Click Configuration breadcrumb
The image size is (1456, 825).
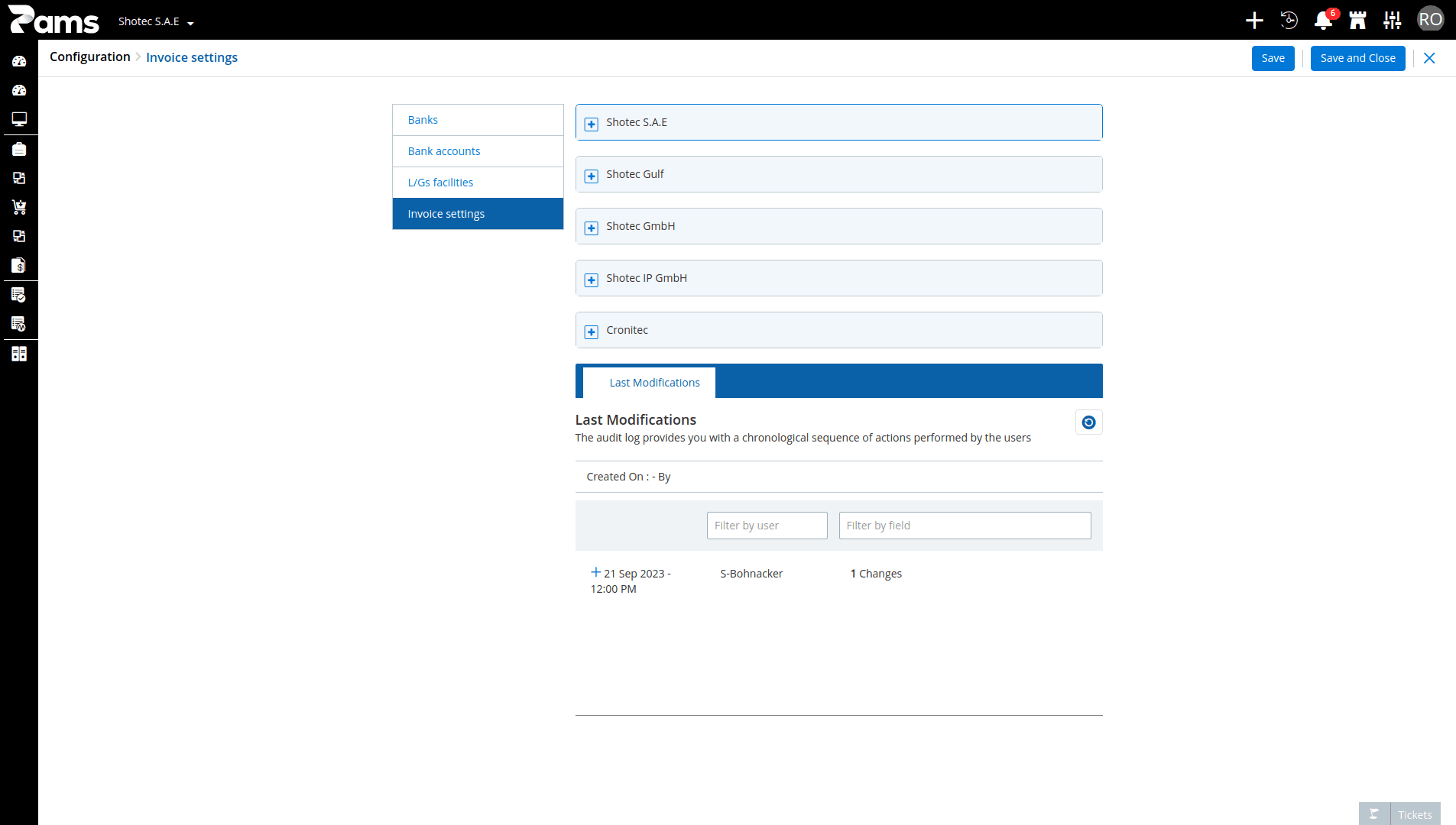[x=90, y=57]
